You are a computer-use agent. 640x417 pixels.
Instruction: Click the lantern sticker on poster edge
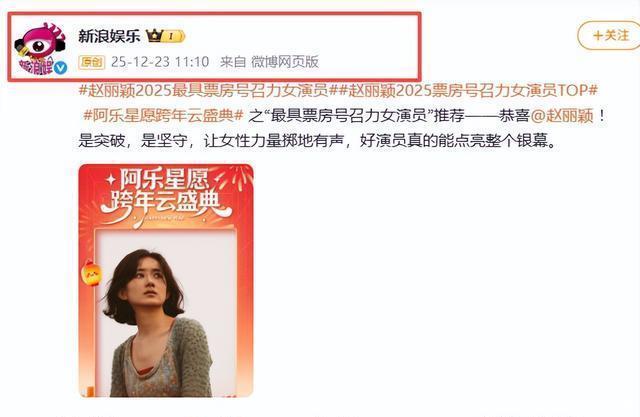(91, 273)
